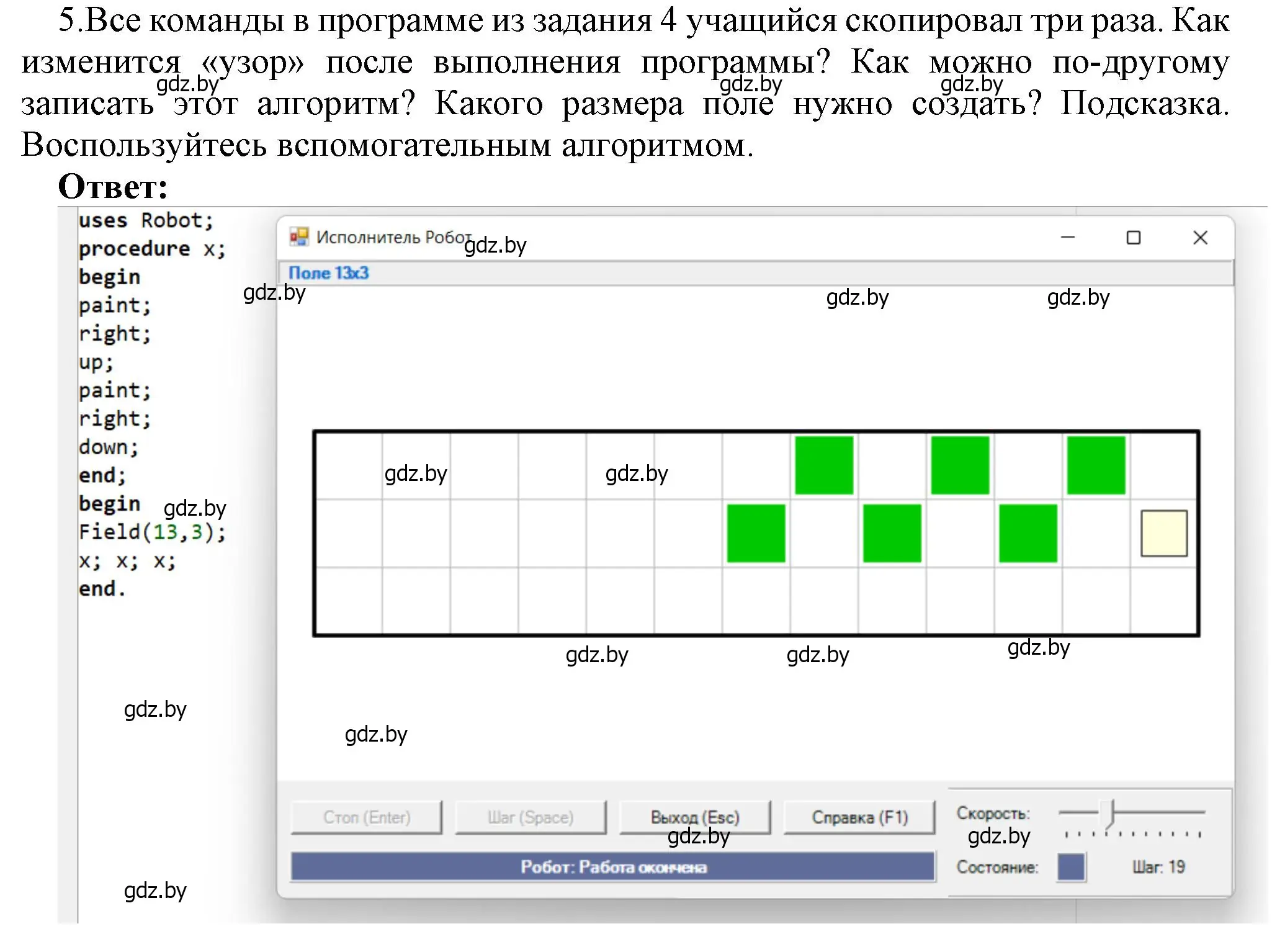Click the Стоп (Enter) button

[367, 817]
